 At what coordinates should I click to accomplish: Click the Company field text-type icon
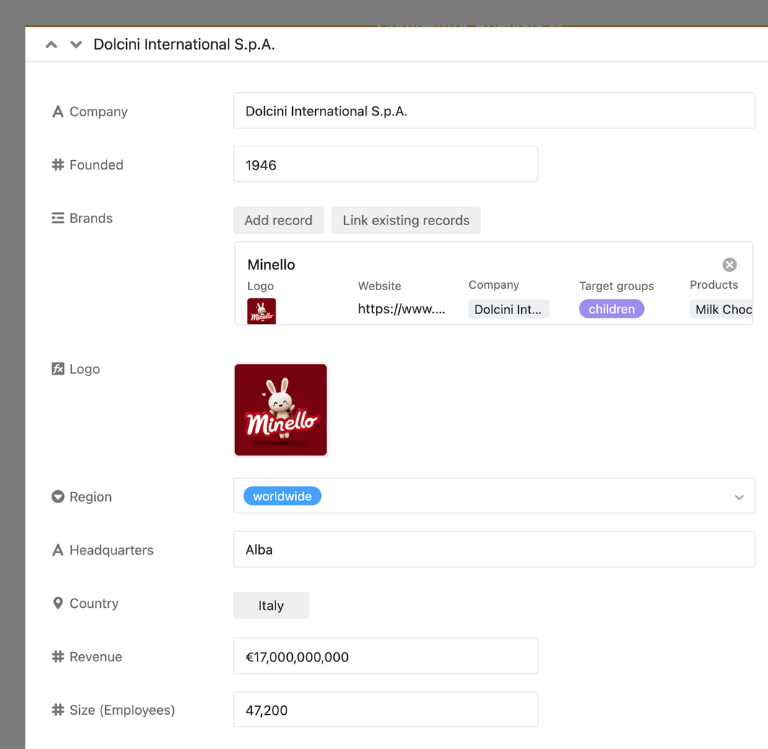point(58,112)
